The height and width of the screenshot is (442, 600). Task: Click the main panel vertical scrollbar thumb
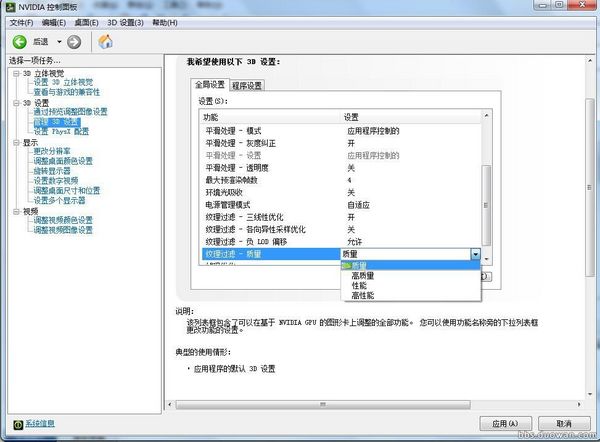pos(590,187)
